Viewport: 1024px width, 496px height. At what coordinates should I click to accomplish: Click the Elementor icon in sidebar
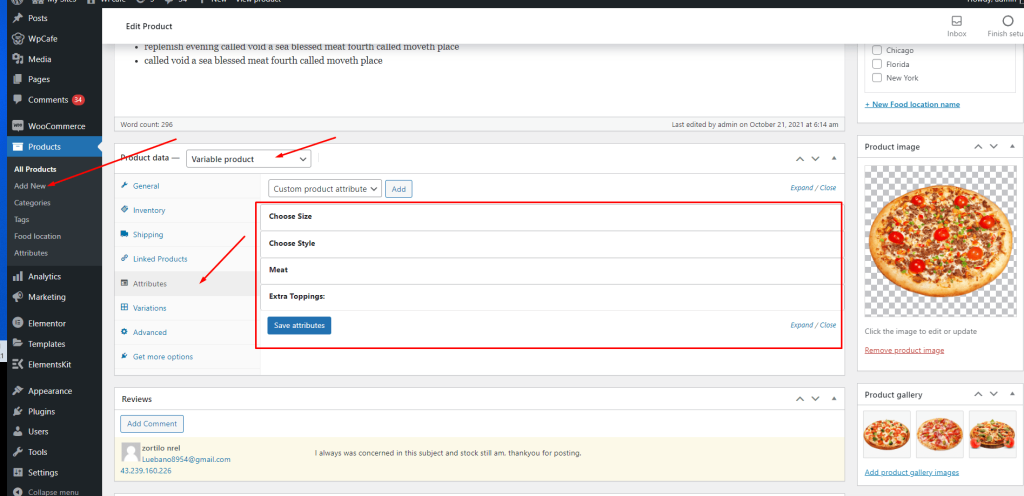click(x=18, y=323)
